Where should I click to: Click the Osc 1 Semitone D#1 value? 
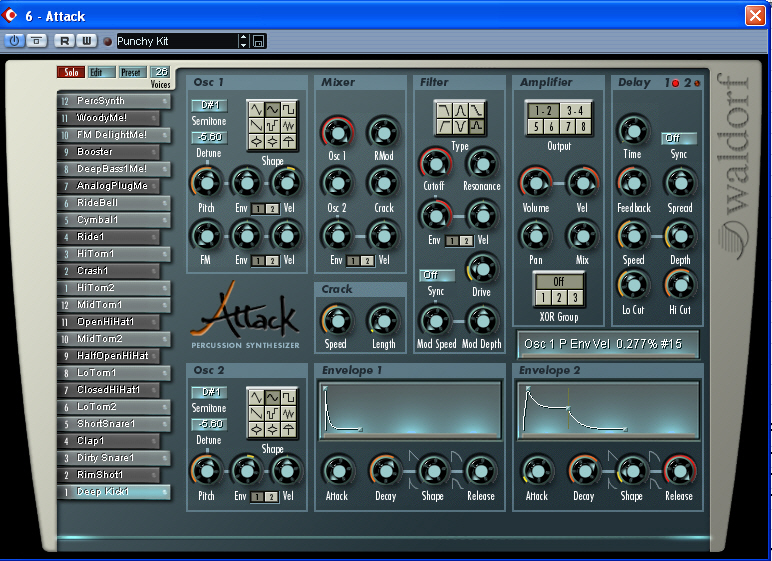point(209,105)
